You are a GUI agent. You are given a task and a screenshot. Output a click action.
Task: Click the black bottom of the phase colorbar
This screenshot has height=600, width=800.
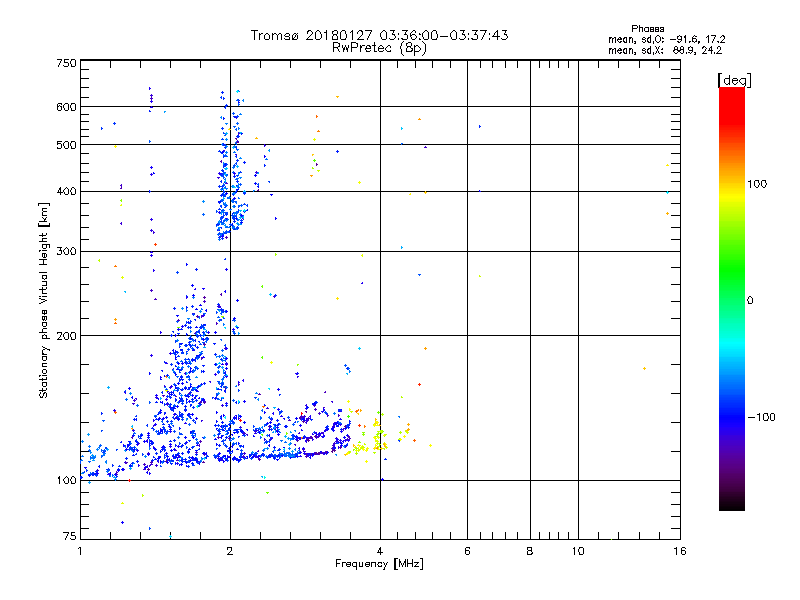click(732, 503)
